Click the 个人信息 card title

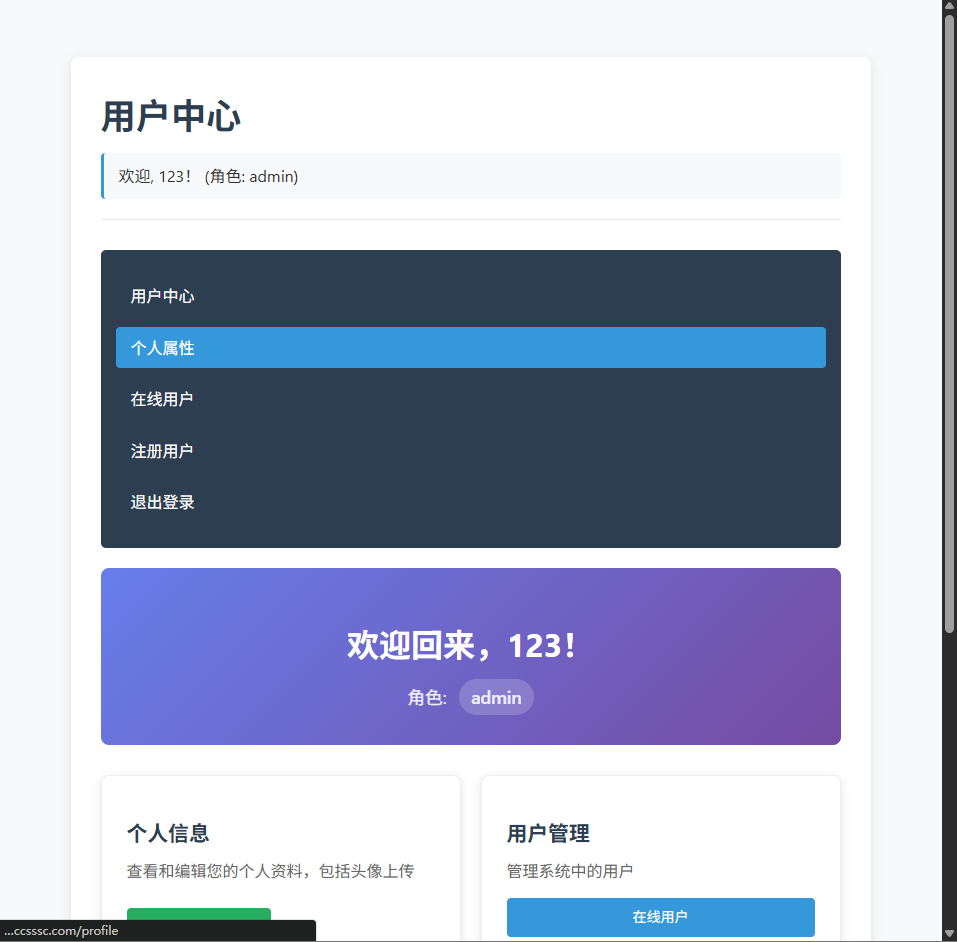point(168,834)
